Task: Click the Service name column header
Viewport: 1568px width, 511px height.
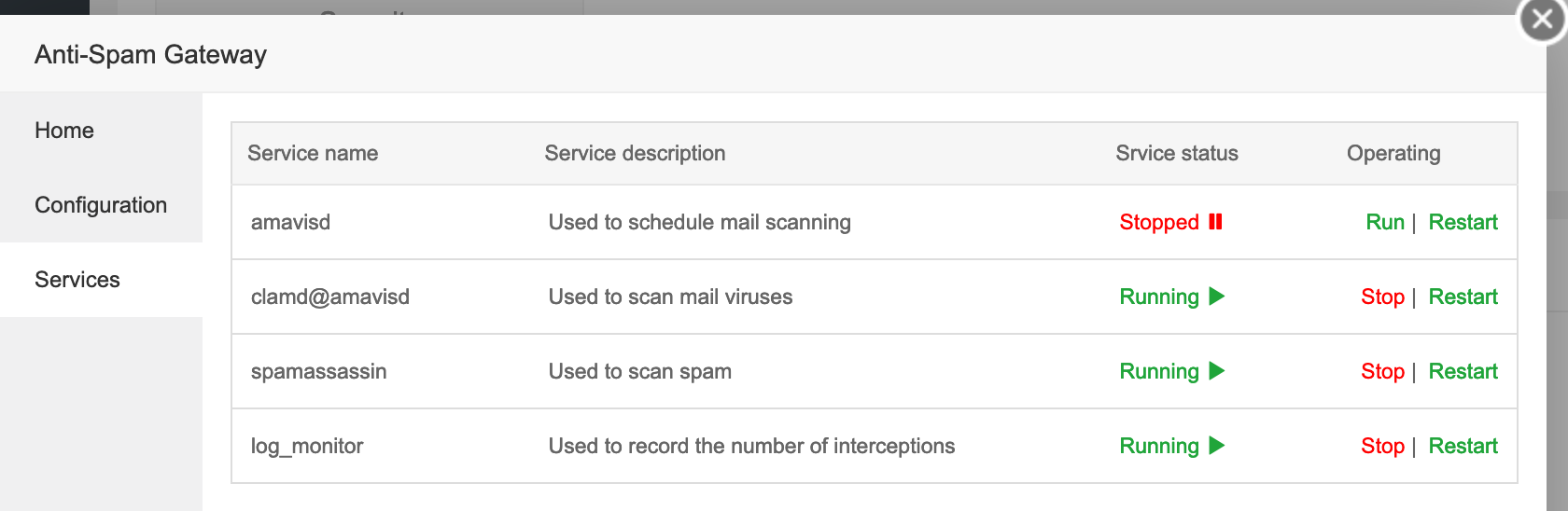Action: 313,153
